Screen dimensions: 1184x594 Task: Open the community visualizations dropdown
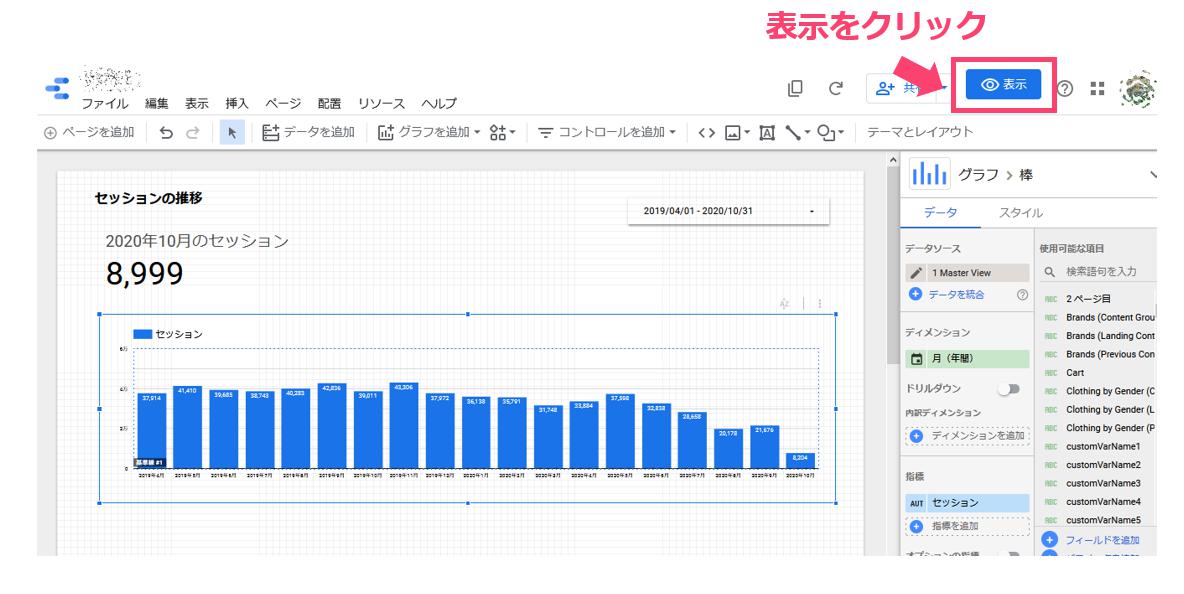[x=502, y=133]
